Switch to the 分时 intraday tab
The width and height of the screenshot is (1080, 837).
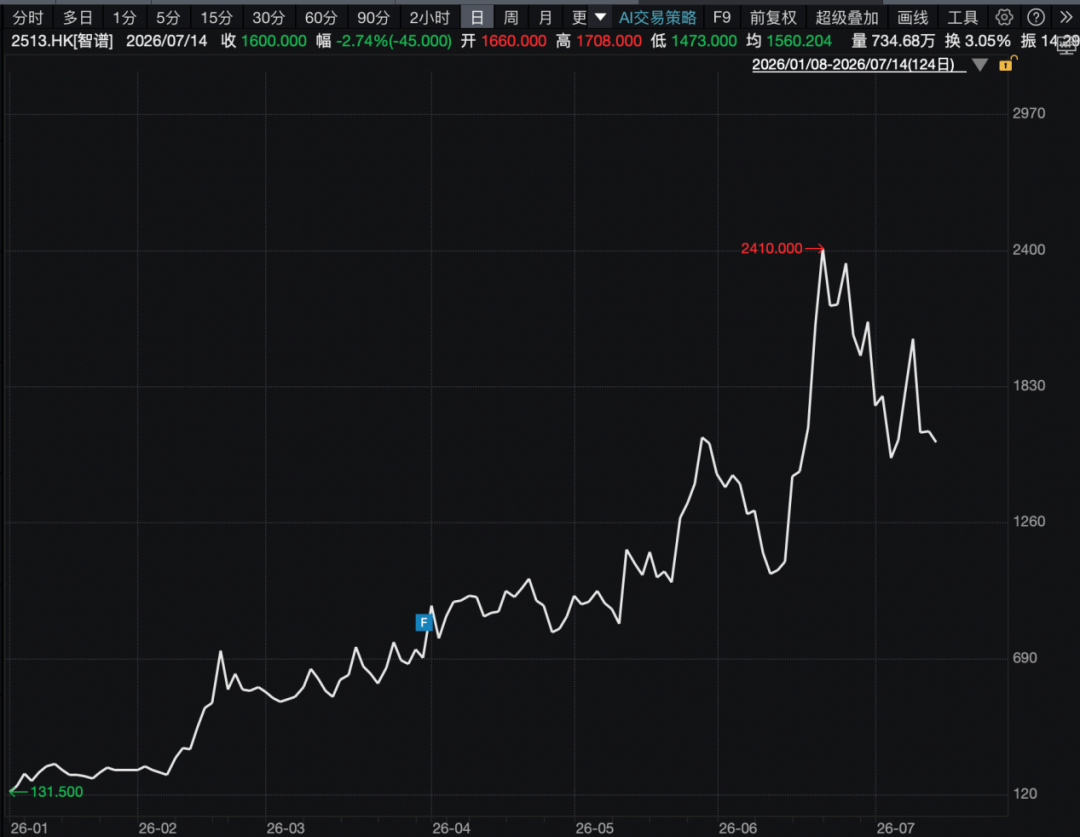click(28, 18)
